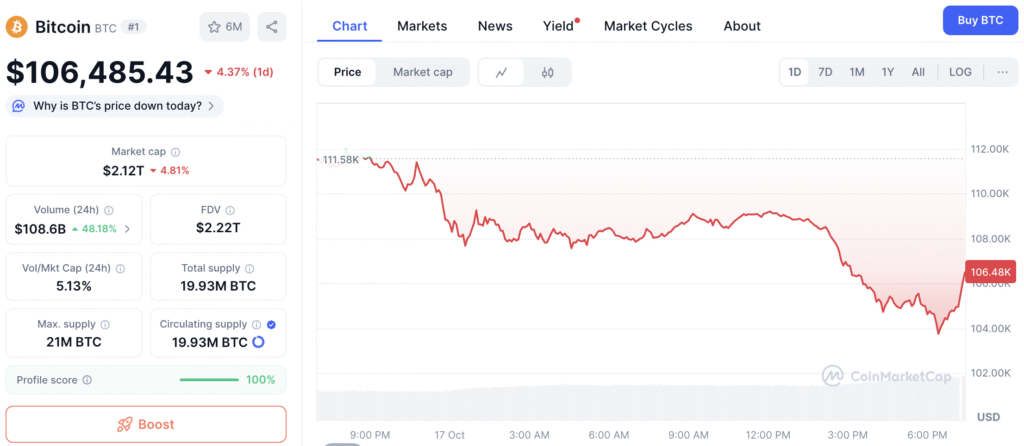Click the Profile score progress bar
Screen dimensions: 1024x446
pyautogui.click(x=209, y=380)
